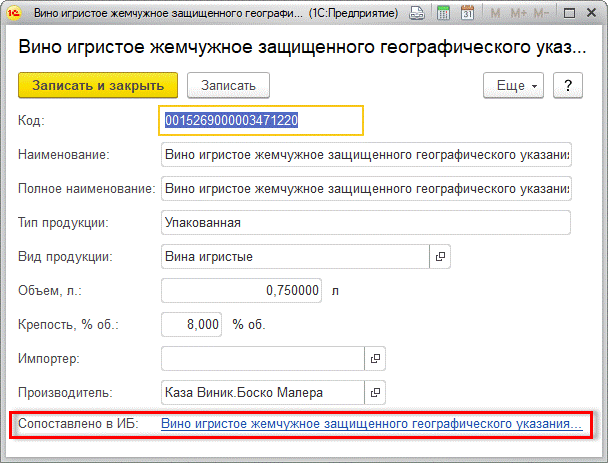Click the Производитель field Каза Виник.Боско Малера
Screen dimensions: 608x463
coord(263,392)
